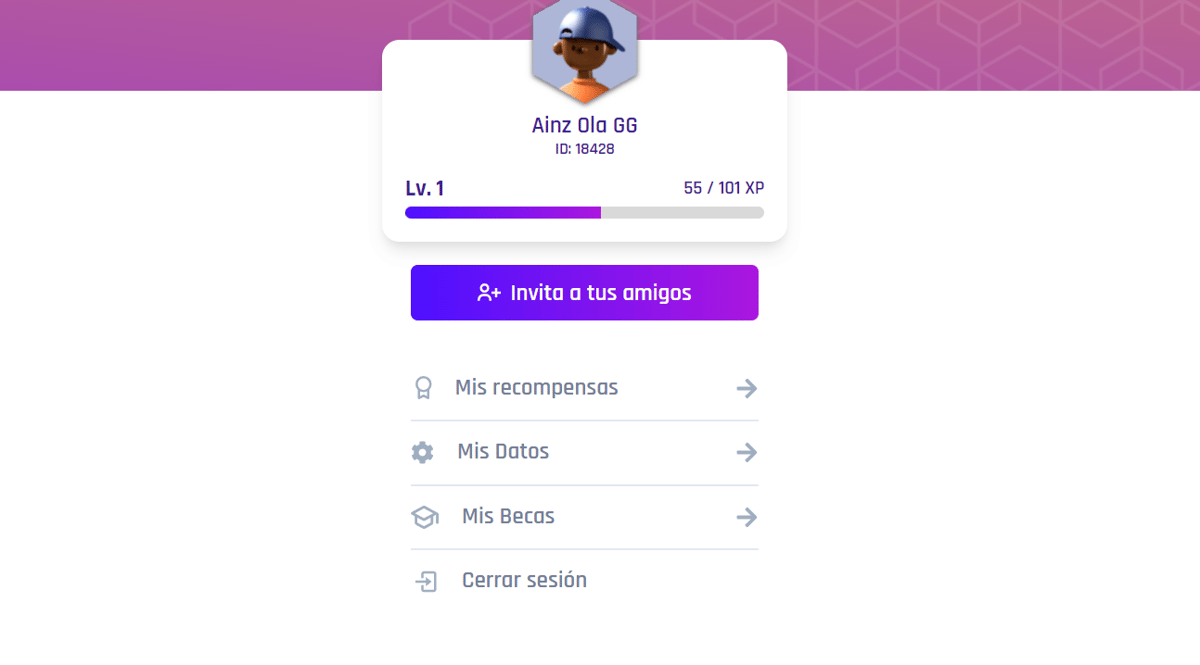Click the arrow next to Mis Becas
Image resolution: width=1200 pixels, height=665 pixels.
[x=746, y=517]
